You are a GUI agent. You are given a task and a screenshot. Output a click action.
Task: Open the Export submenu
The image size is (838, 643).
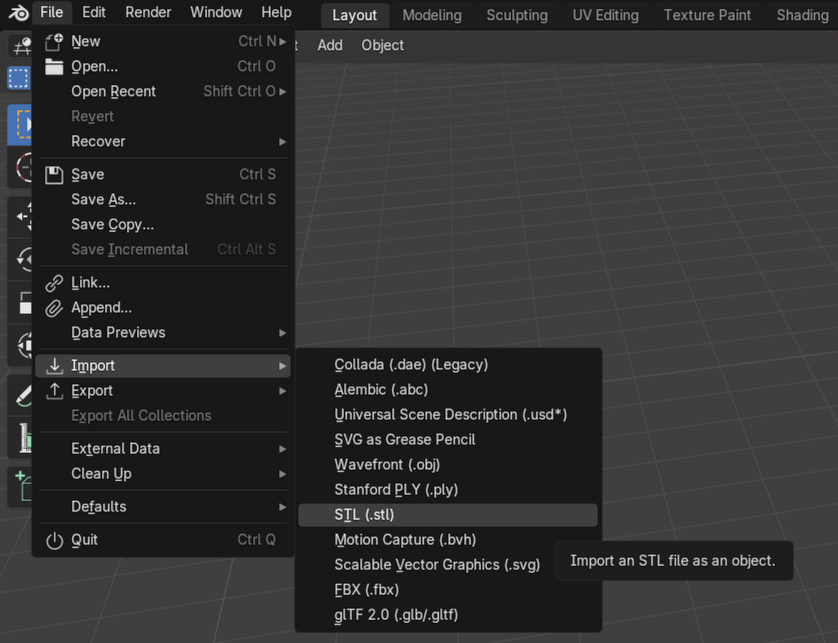(x=90, y=390)
